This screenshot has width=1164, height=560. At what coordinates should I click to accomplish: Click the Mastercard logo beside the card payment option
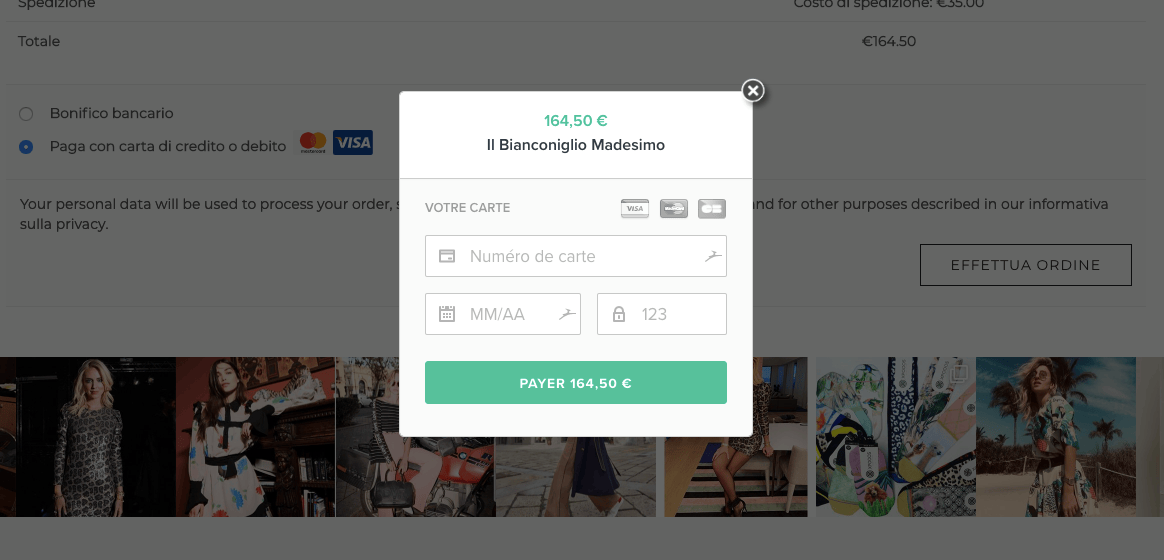[x=313, y=143]
